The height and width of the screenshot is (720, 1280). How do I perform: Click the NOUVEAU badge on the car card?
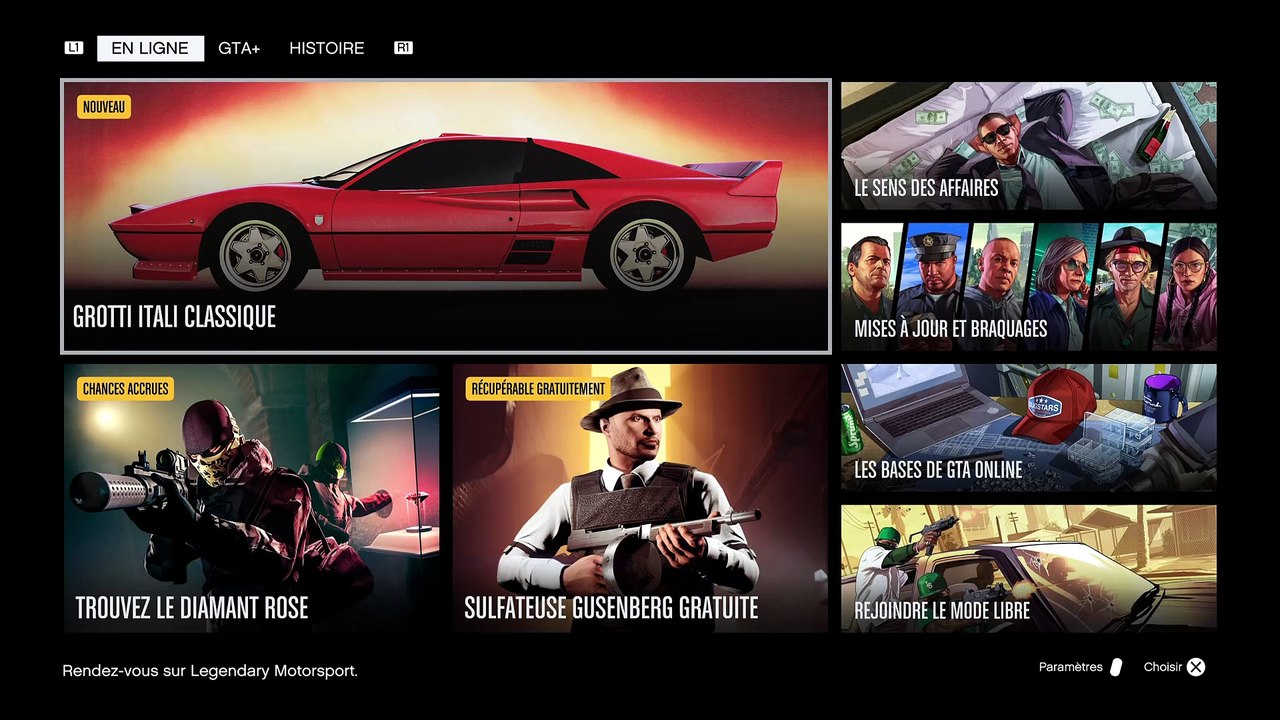point(104,107)
